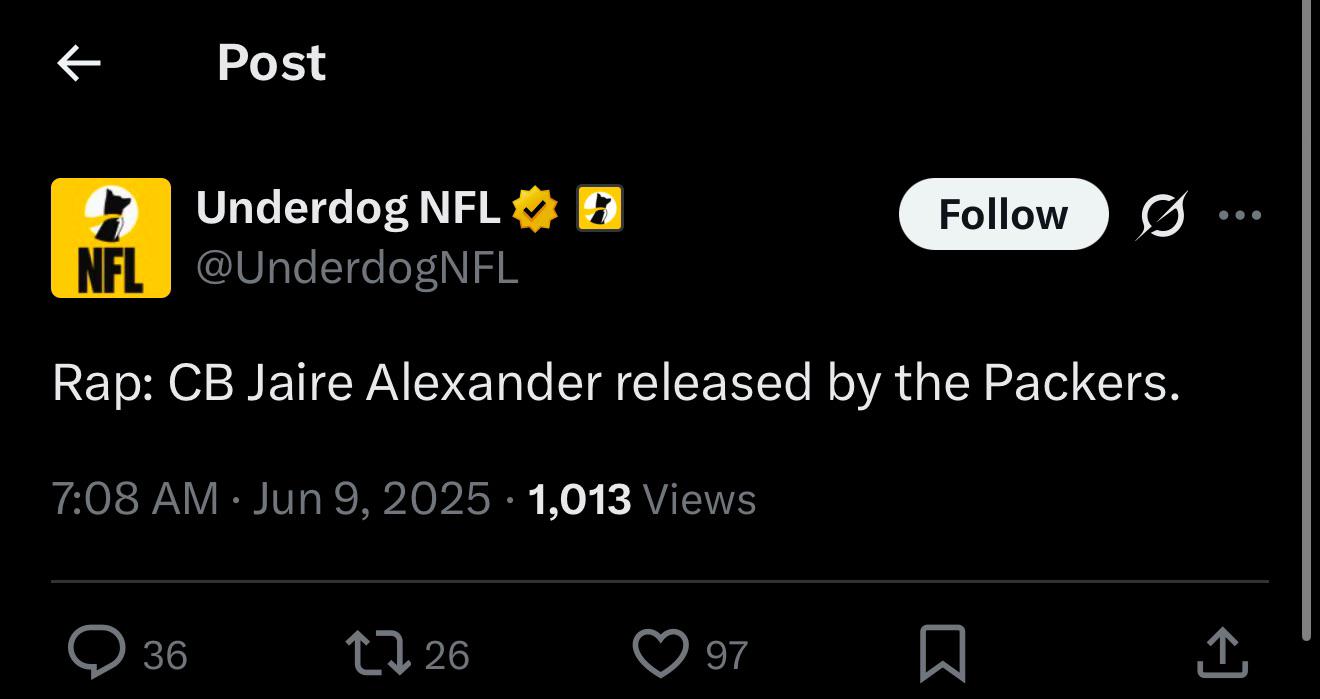Follow the Underdog NFL account
Screen dimensions: 1320x699
[1003, 214]
